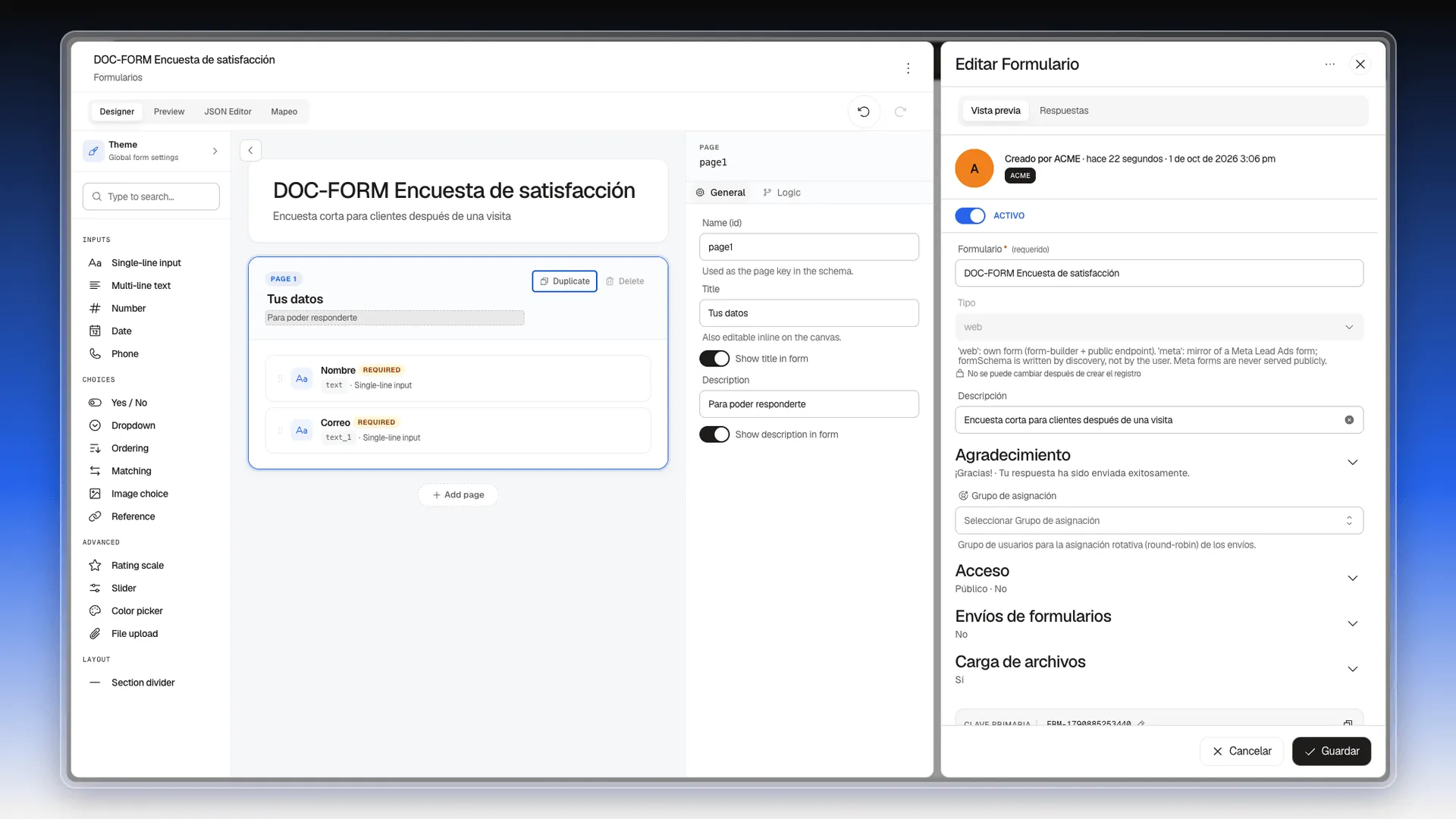Open Seleccionar Grupo de asignación dropdown
The image size is (1456, 819).
(1159, 520)
